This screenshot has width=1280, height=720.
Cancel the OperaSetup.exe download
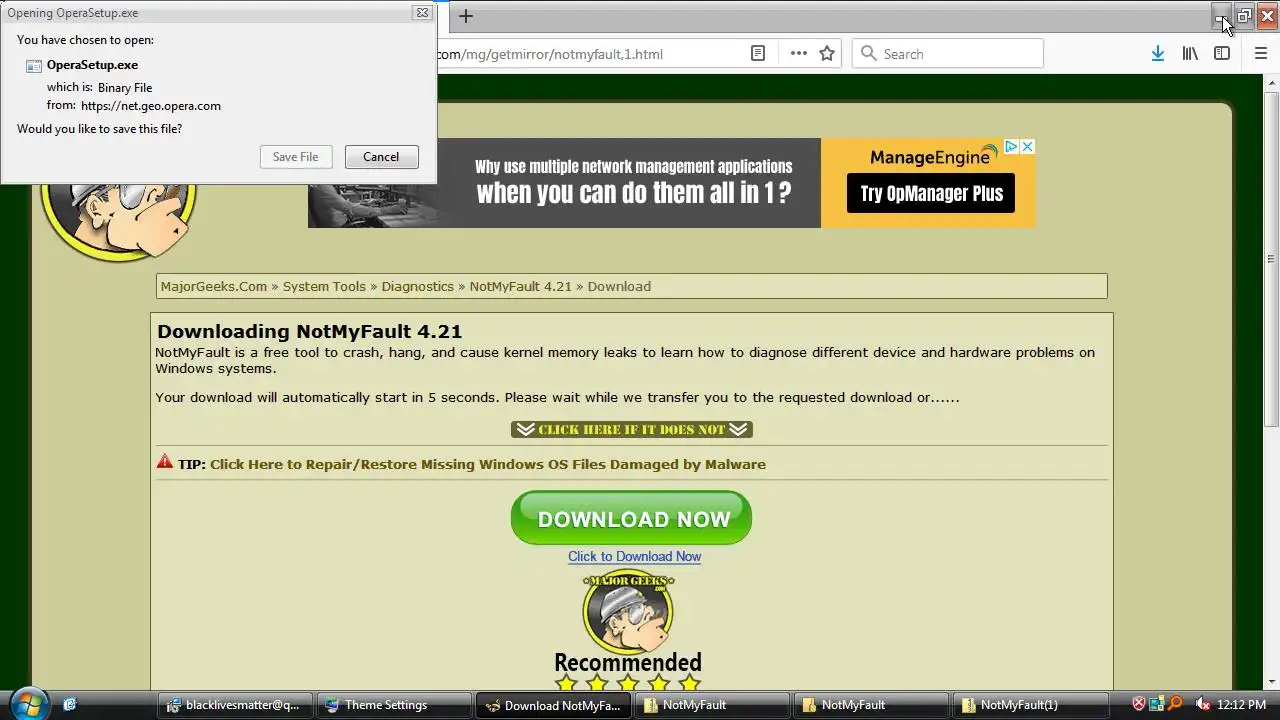pos(381,157)
